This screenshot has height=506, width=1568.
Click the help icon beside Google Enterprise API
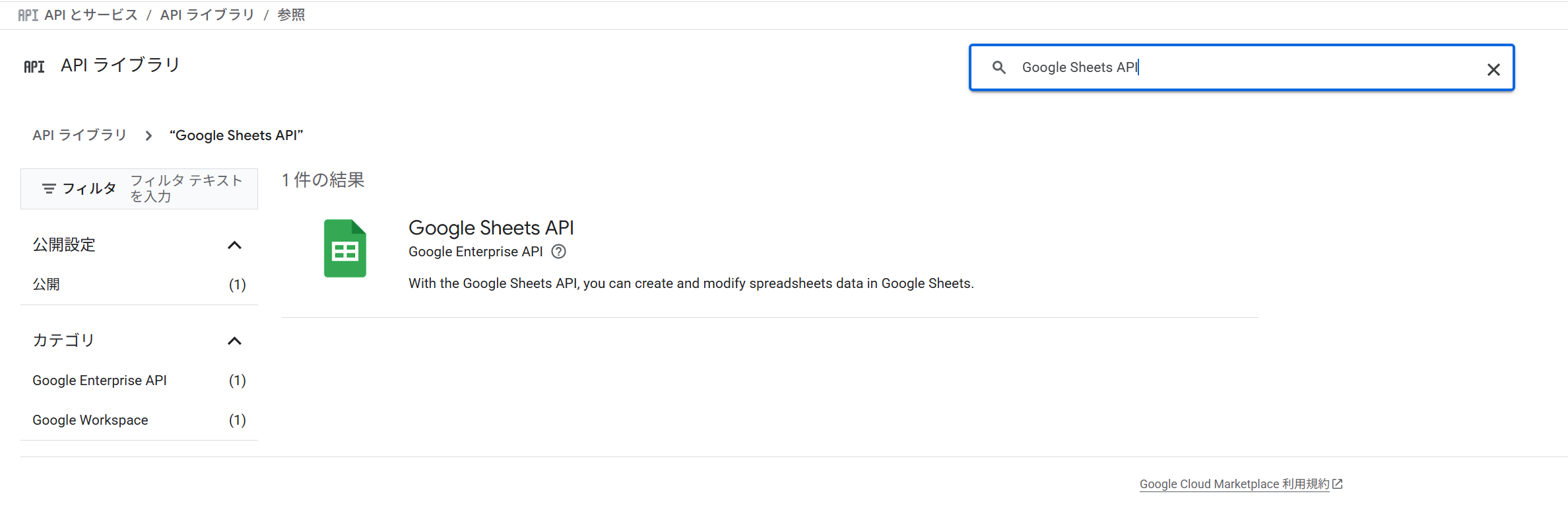[x=558, y=252]
